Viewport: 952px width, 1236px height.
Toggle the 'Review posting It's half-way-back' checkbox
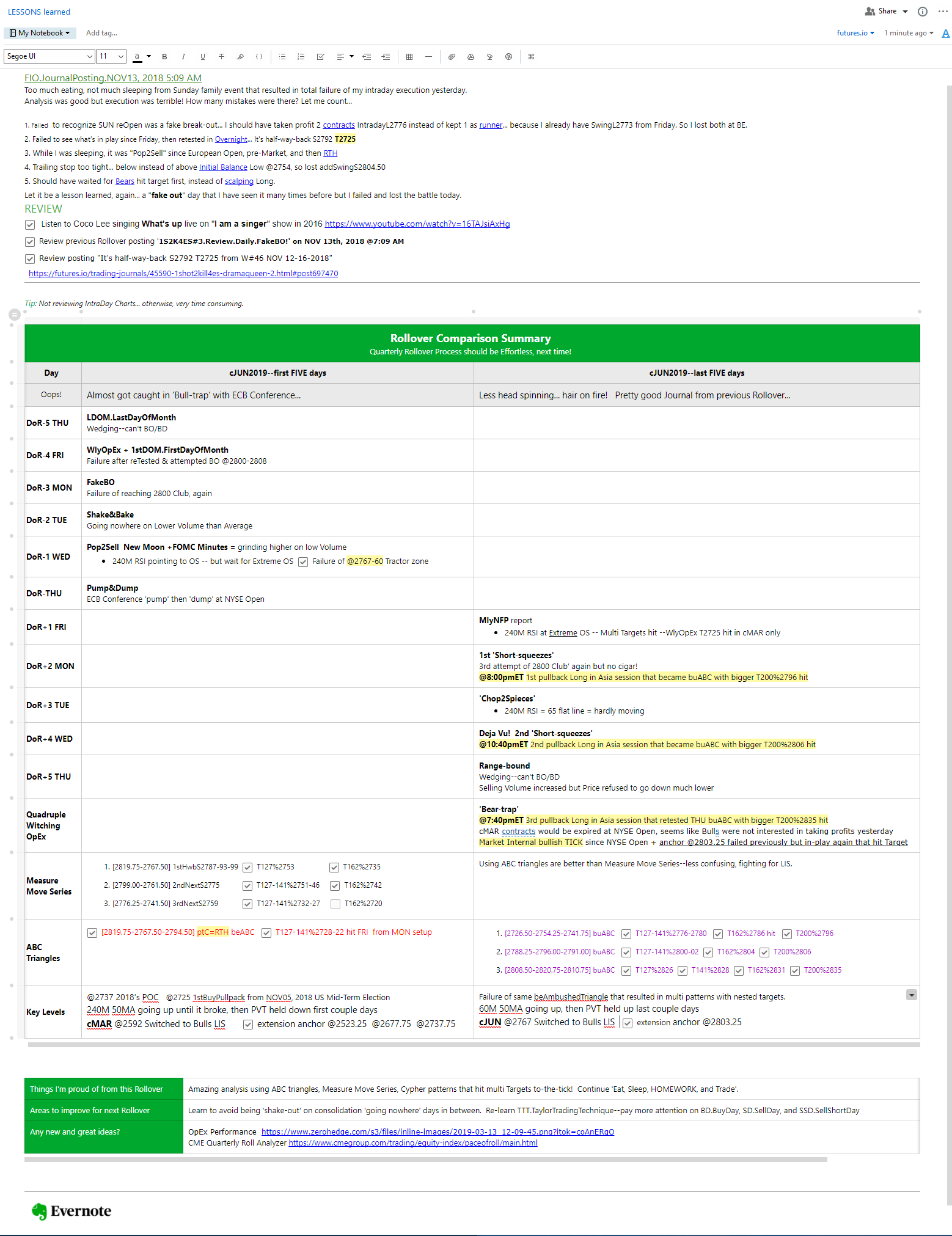pyautogui.click(x=30, y=259)
